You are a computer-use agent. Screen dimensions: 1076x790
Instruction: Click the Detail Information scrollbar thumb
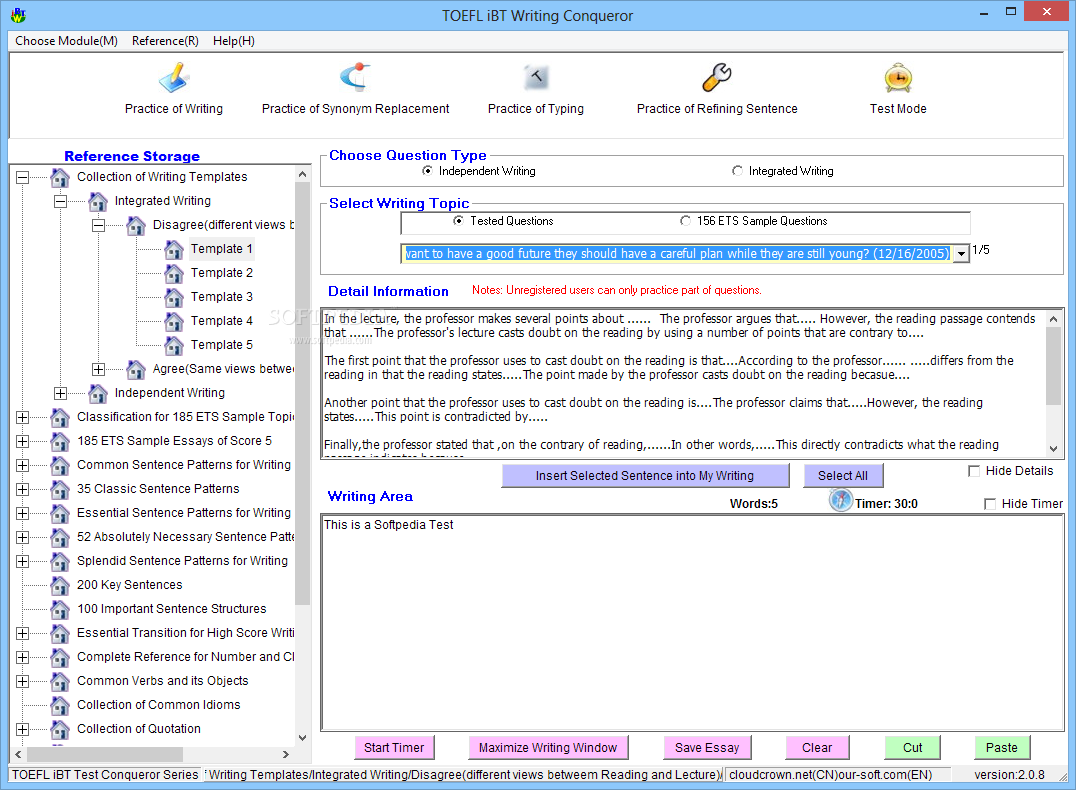[x=1053, y=366]
